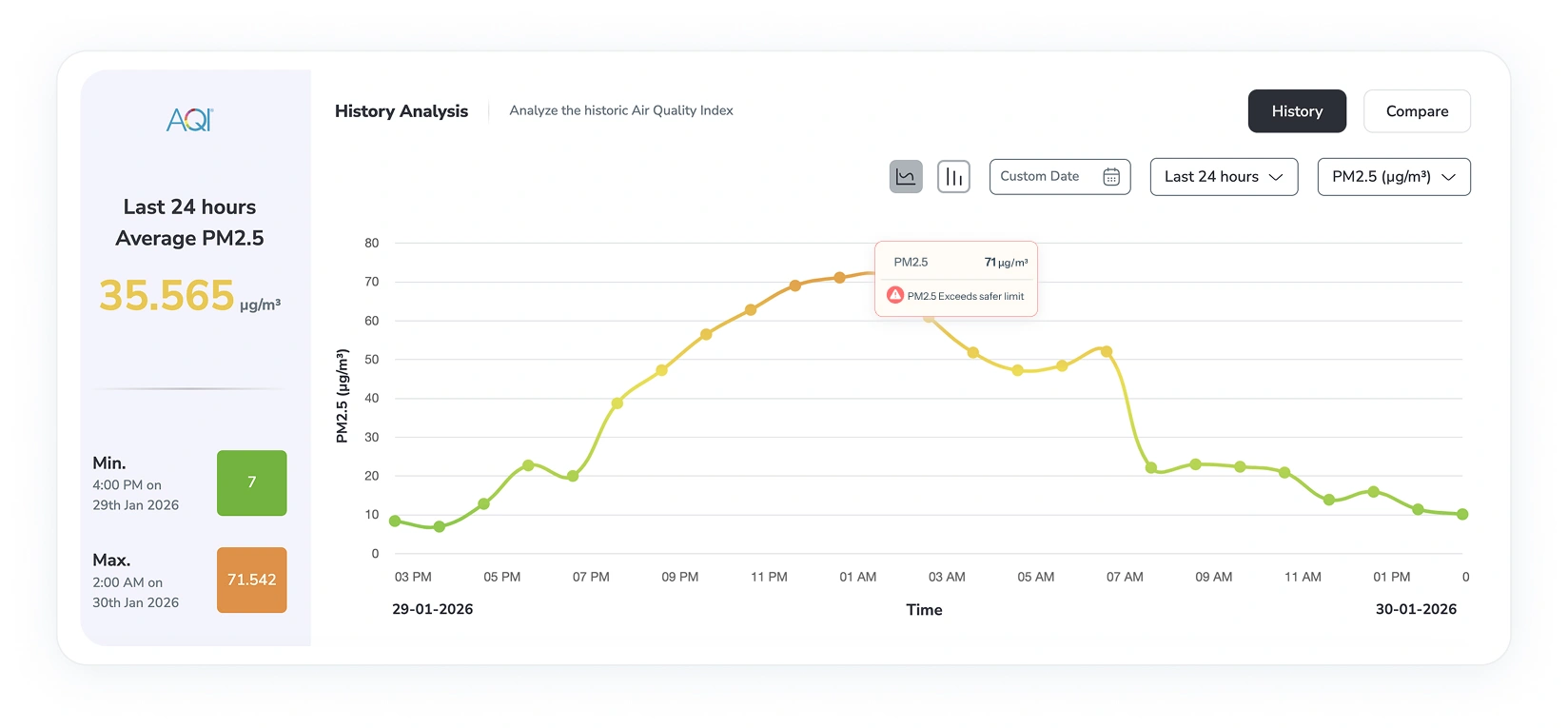Image resolution: width=1568 pixels, height=728 pixels.
Task: Click the calendar icon in Custom Date
Action: [1111, 177]
